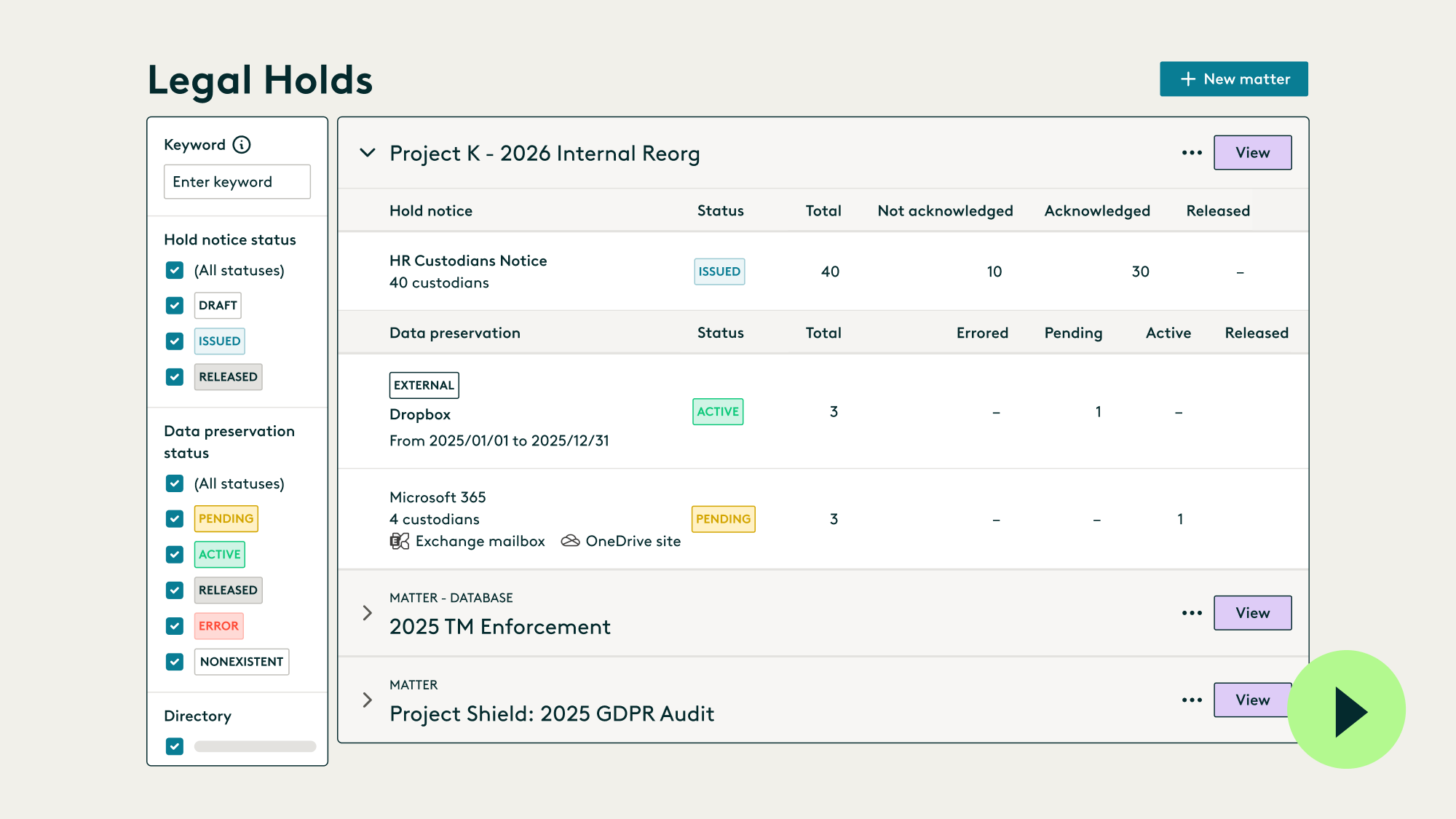Click the ISSUED badge on HR Custodians Notice

tap(719, 272)
